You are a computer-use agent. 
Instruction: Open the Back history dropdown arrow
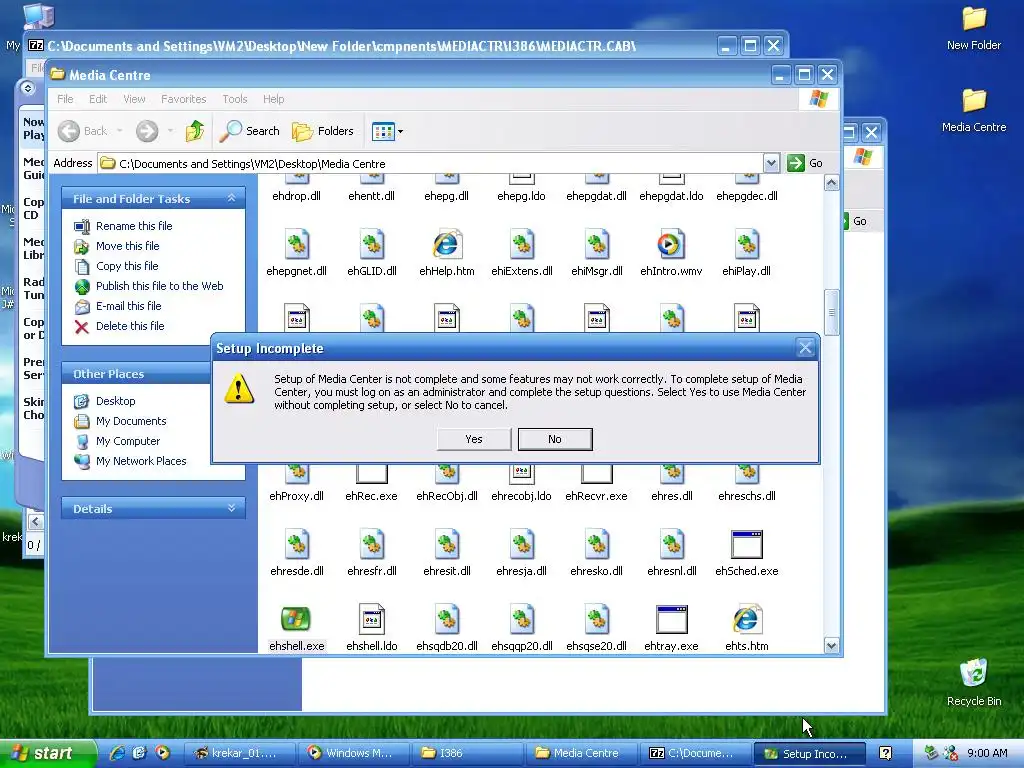point(120,131)
